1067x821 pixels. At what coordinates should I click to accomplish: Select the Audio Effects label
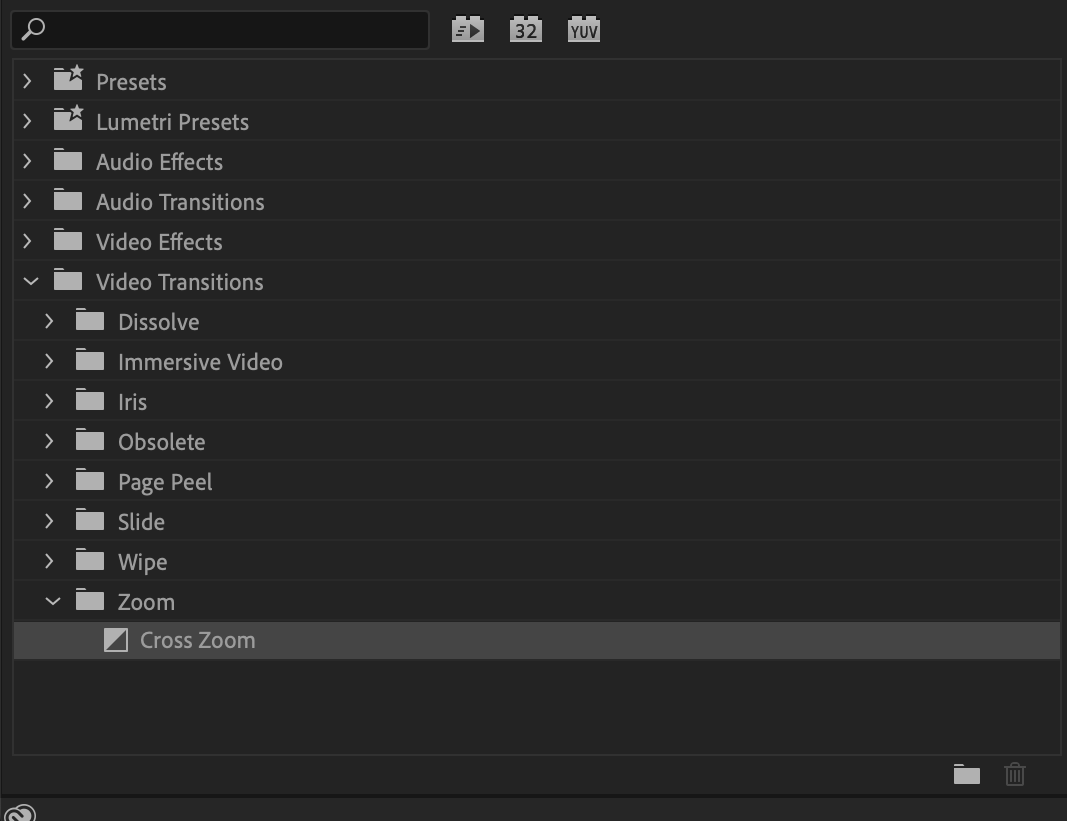pos(159,163)
